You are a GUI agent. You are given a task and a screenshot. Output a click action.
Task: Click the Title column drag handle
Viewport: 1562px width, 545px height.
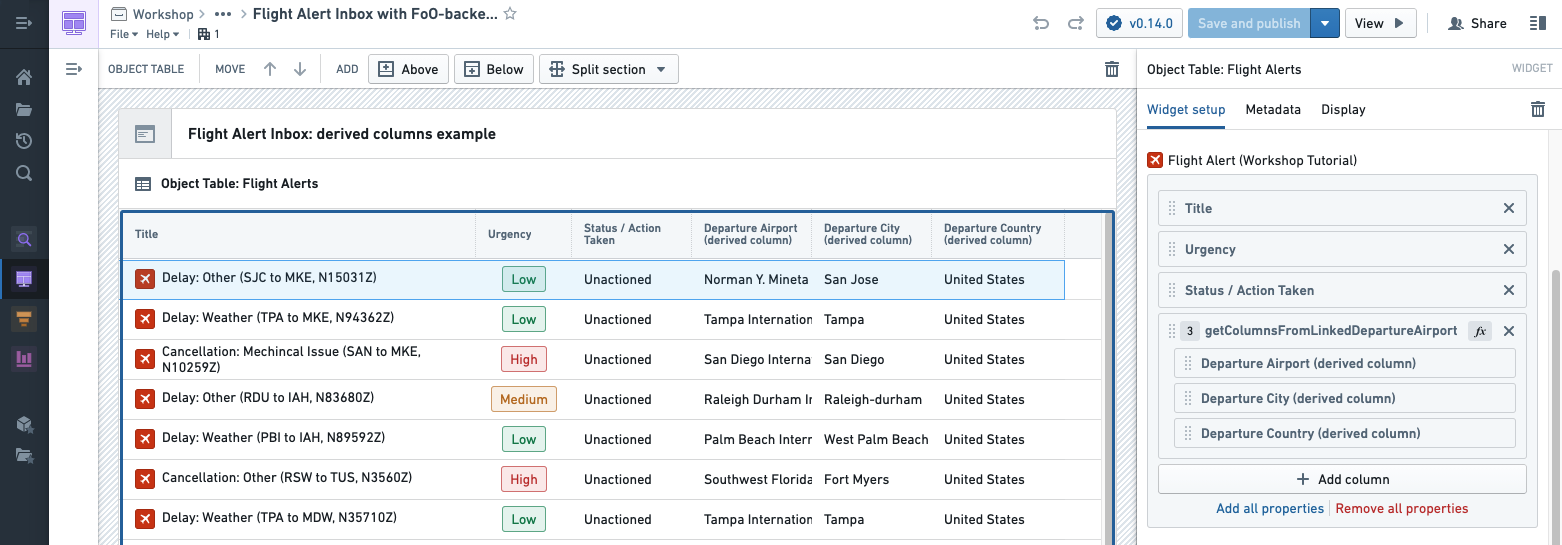click(x=1172, y=208)
